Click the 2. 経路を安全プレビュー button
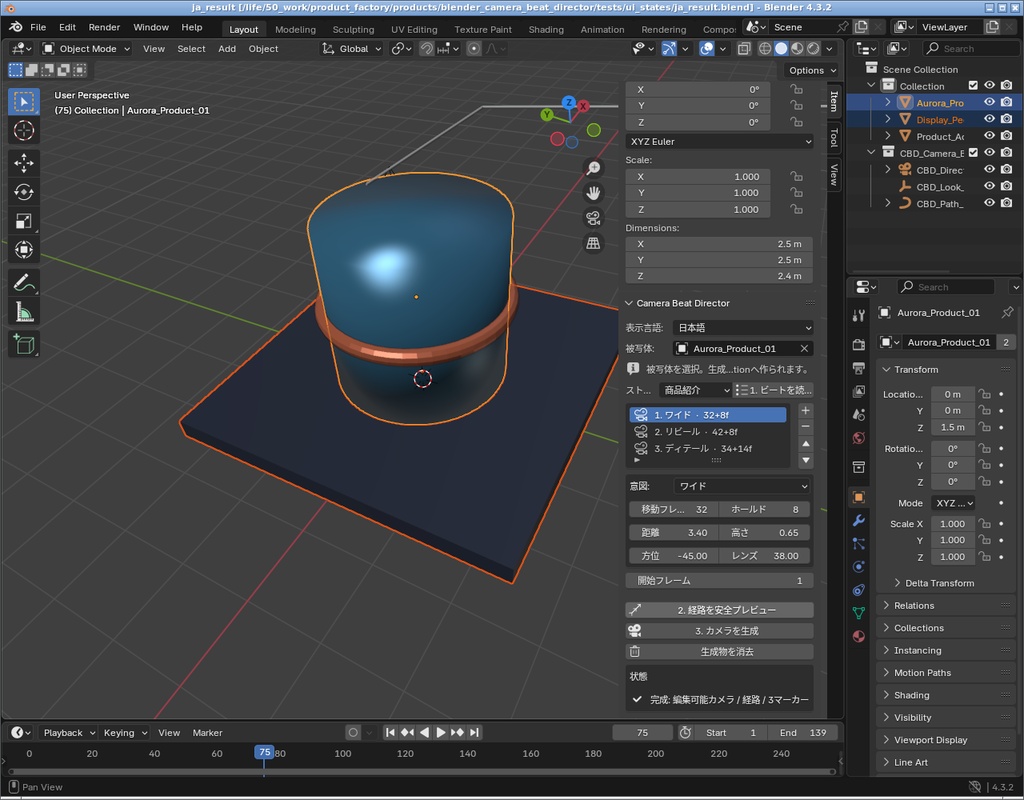The height and width of the screenshot is (800, 1024). tap(720, 610)
